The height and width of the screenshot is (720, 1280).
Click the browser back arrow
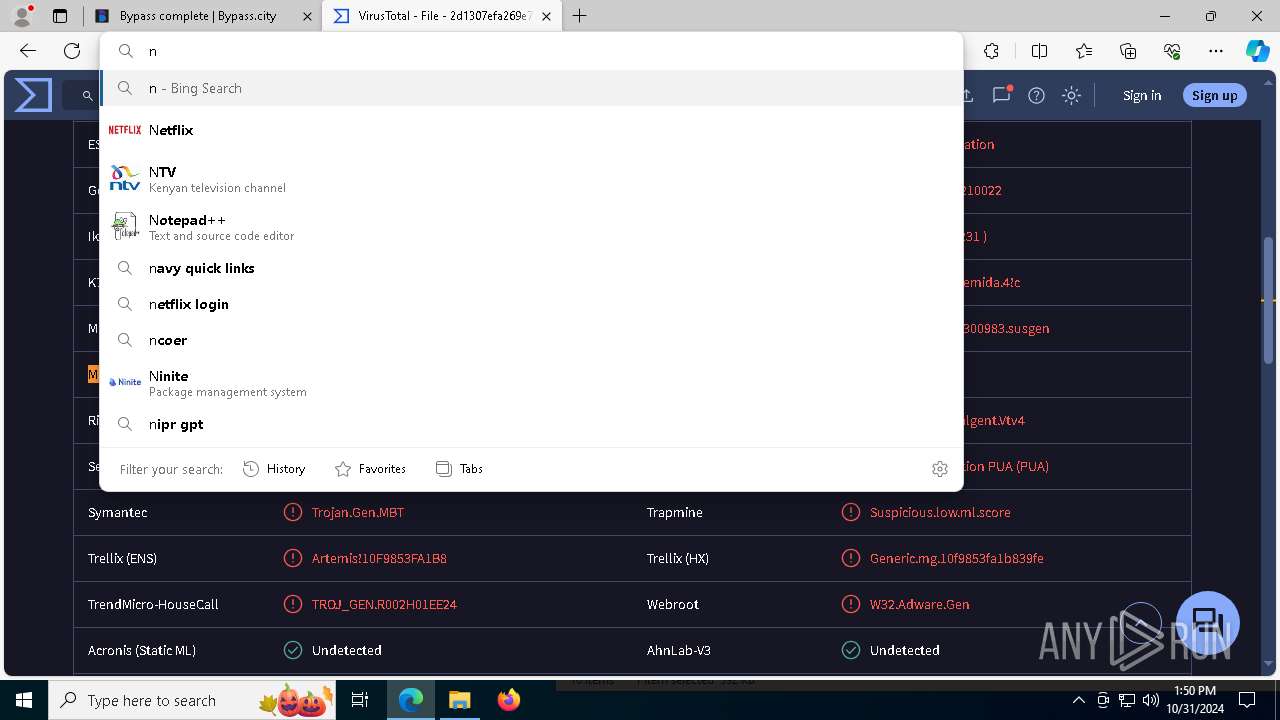pos(28,51)
